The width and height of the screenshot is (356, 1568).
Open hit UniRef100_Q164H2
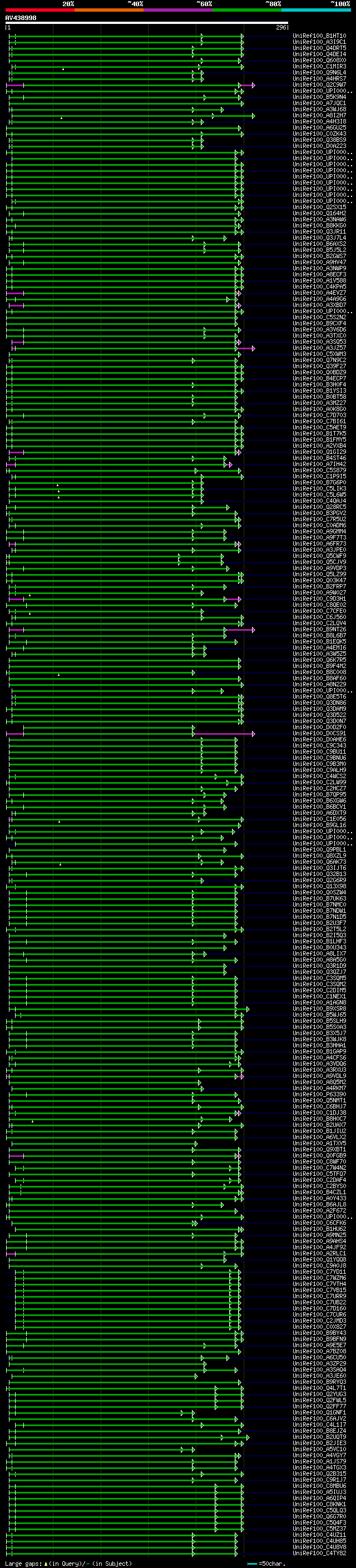coord(319,213)
